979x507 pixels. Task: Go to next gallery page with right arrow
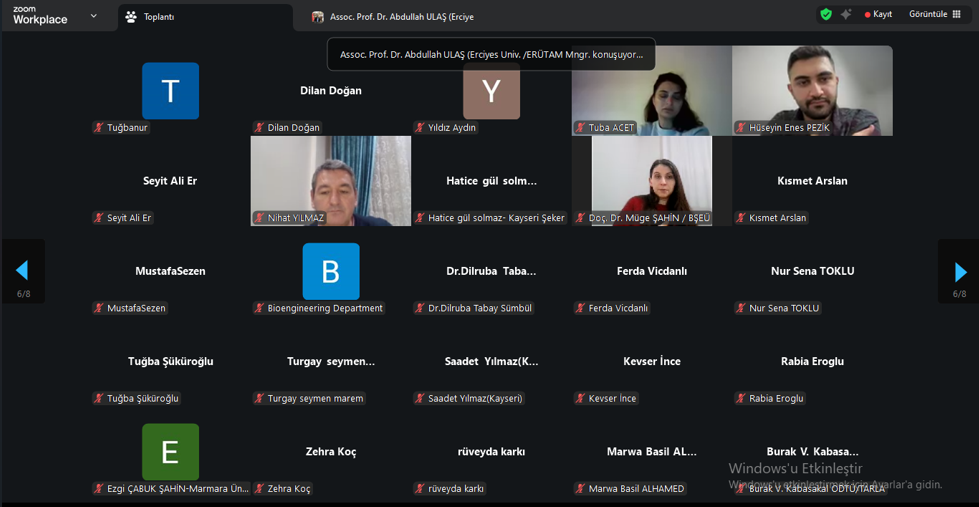(x=959, y=271)
